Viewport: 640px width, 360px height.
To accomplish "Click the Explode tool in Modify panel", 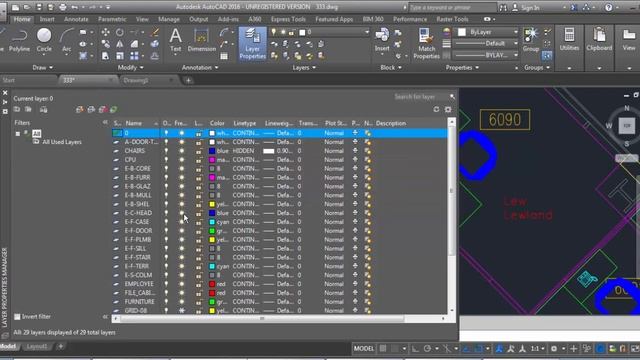I will [155, 44].
